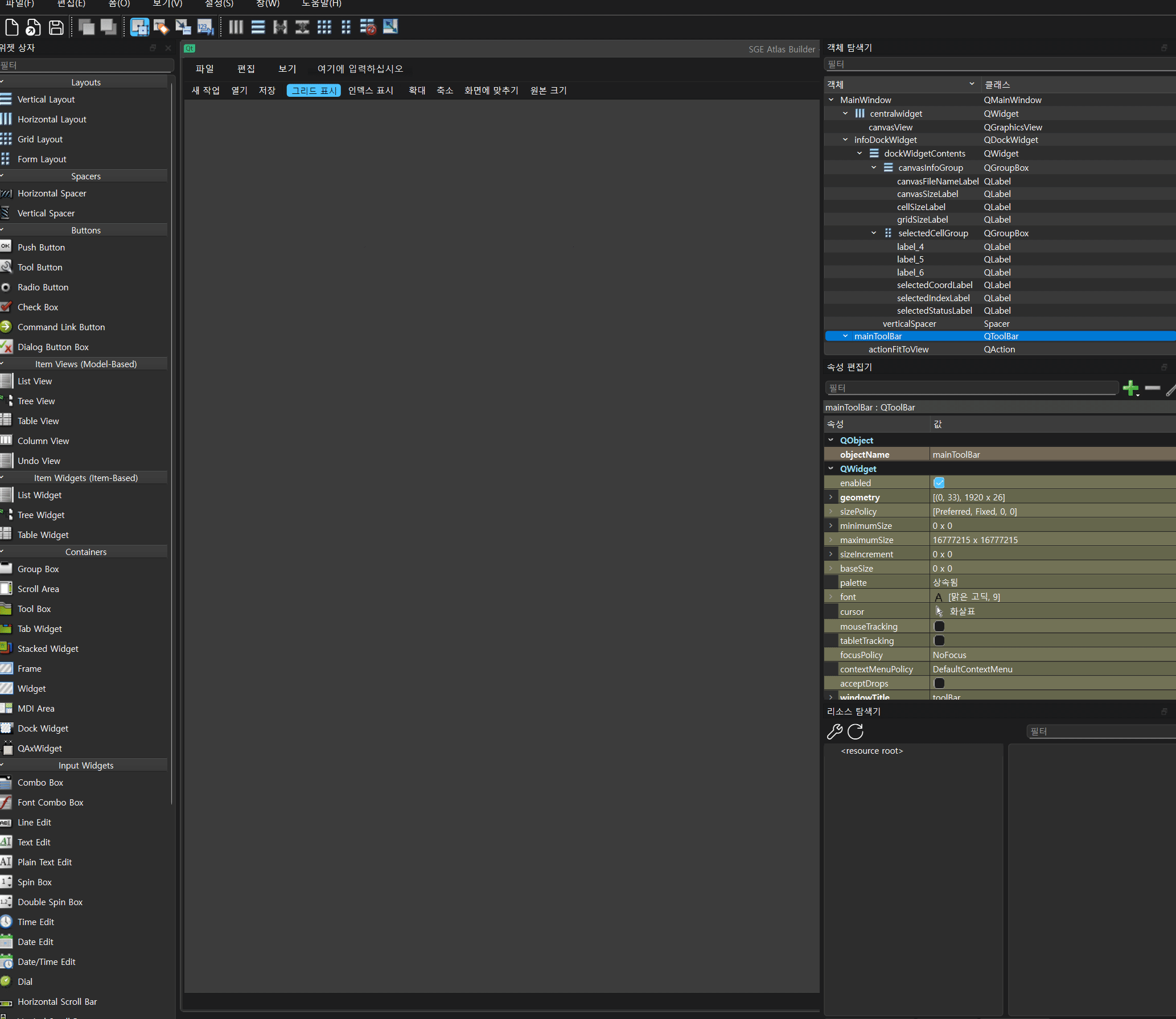Collapse the Buttons category in widget box
This screenshot has width=1176, height=1019.
coord(85,230)
